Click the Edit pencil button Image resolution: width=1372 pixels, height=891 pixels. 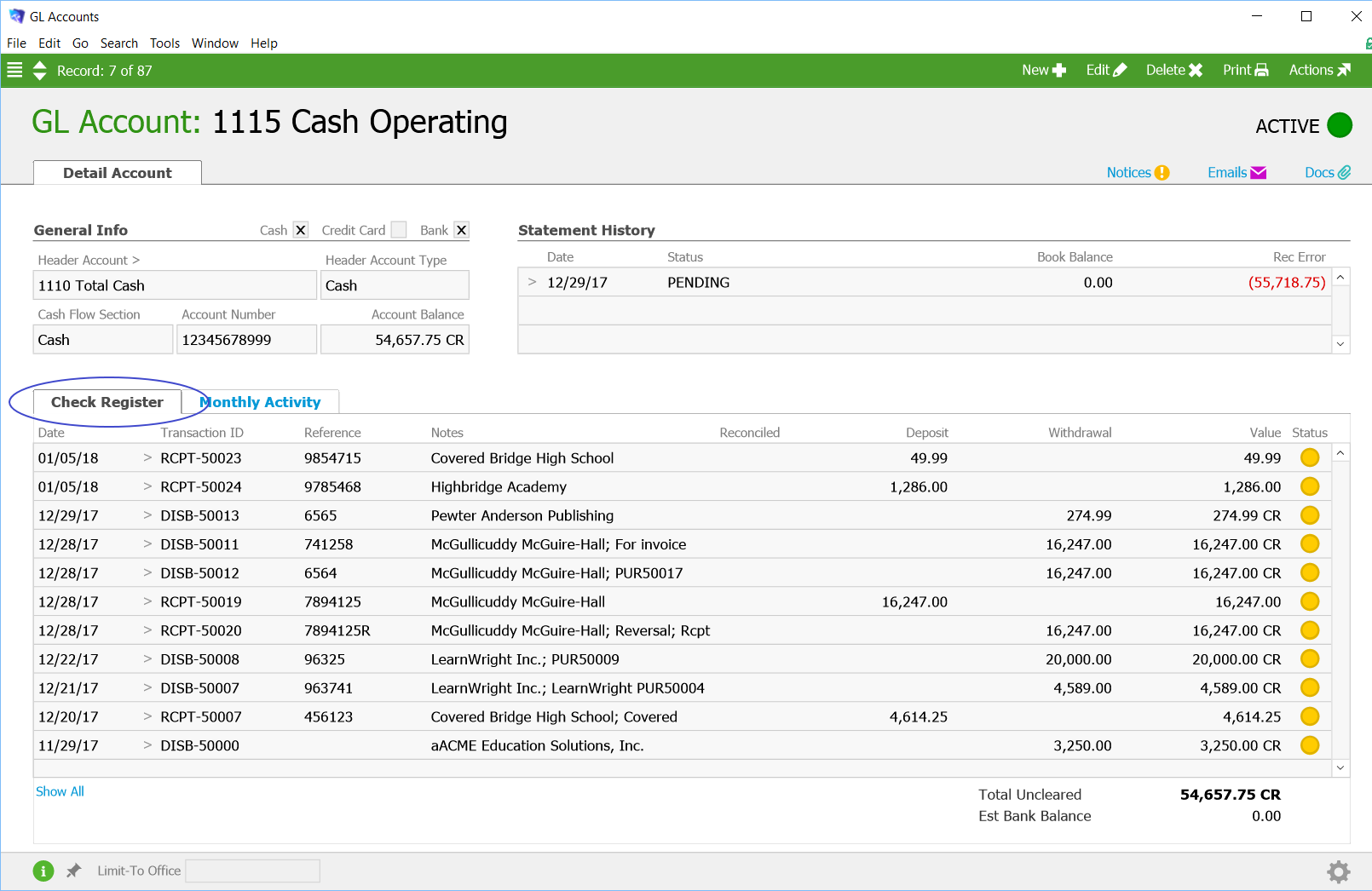tap(1106, 71)
